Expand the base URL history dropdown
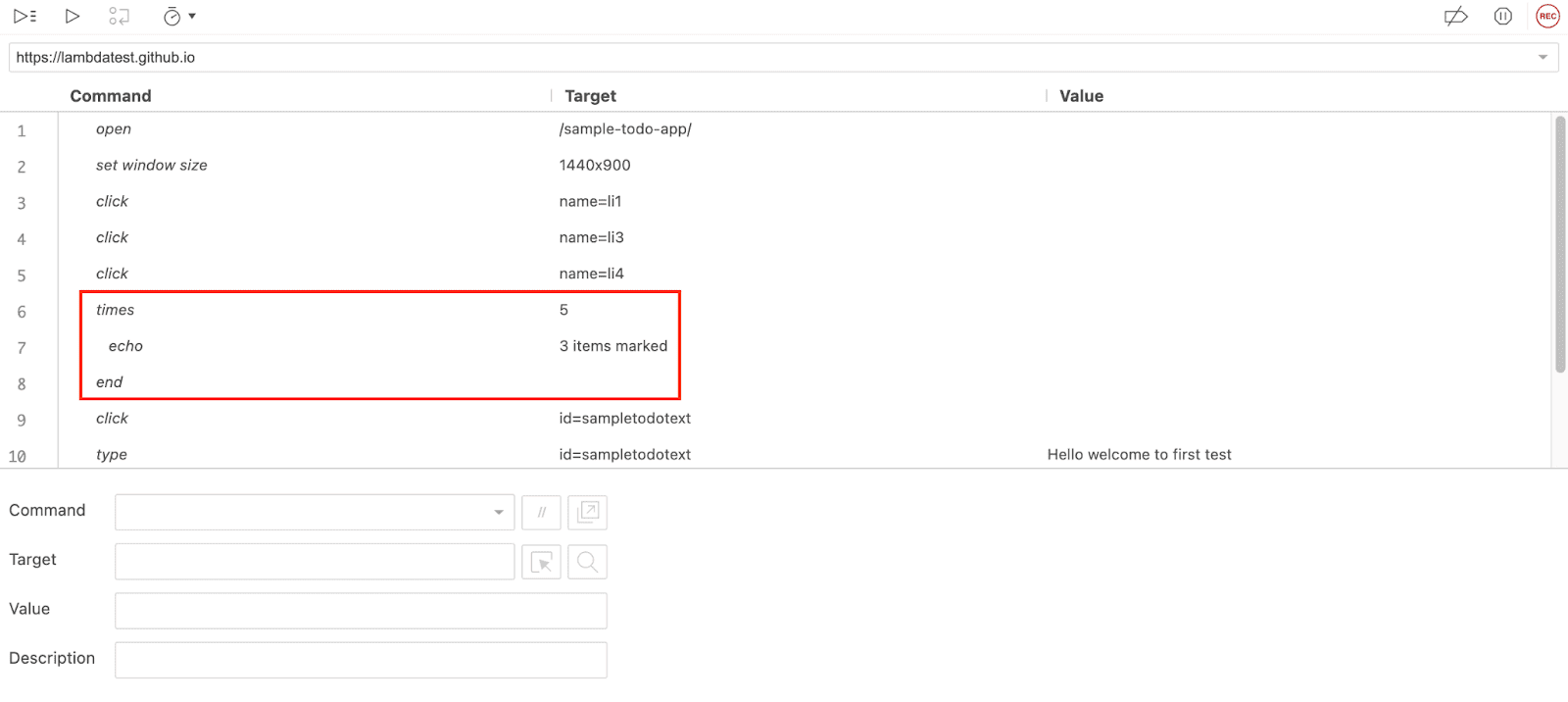1568x702 pixels. 1543,58
